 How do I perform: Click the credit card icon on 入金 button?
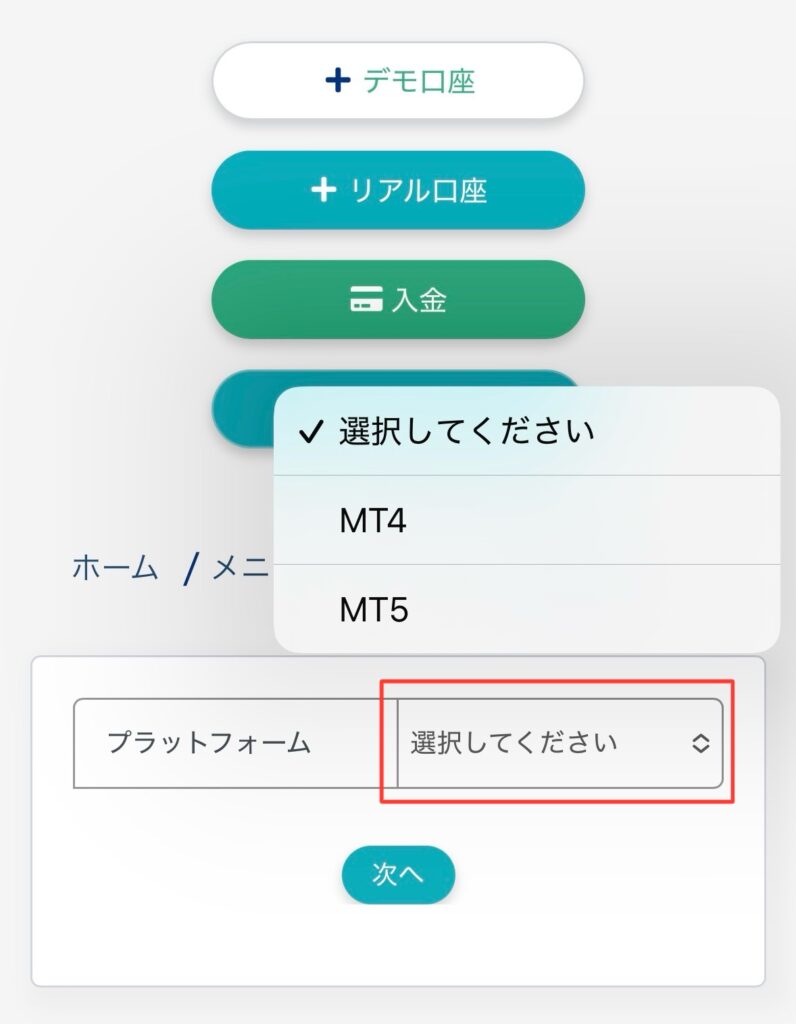(x=366, y=299)
